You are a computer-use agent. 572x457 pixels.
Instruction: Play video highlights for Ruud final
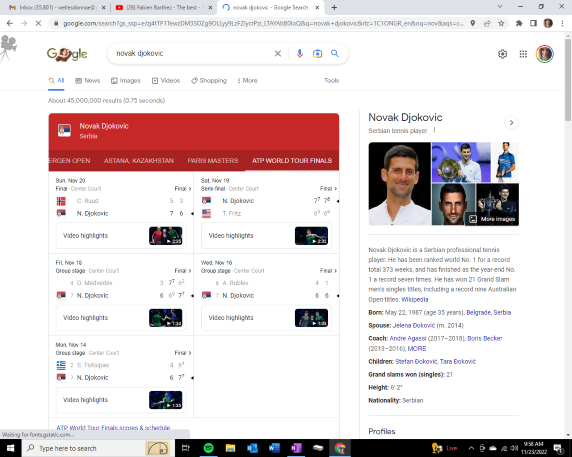(x=121, y=236)
